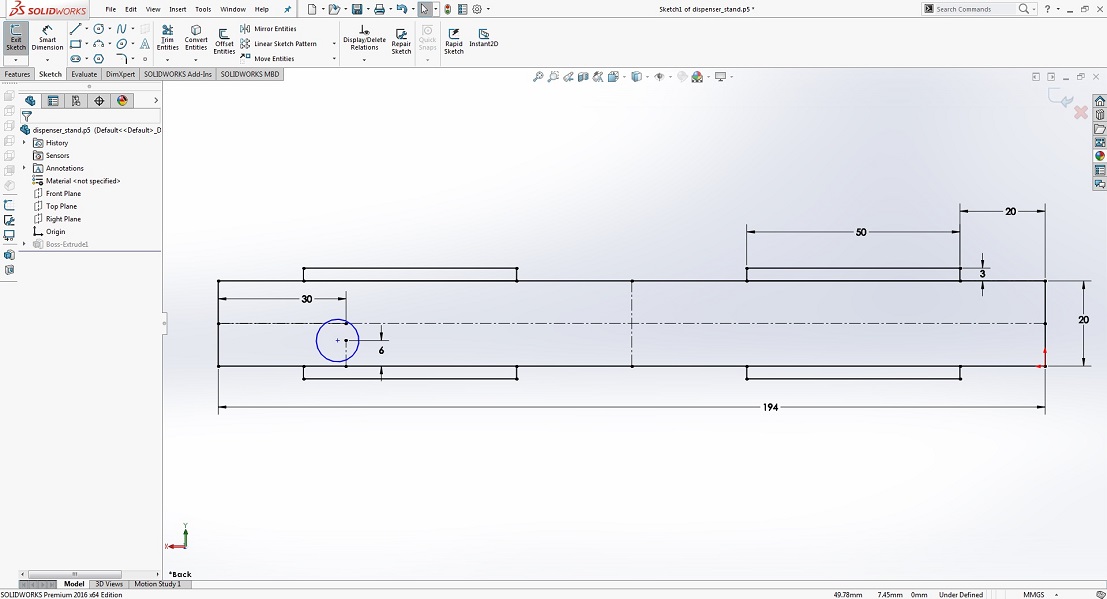Open Motion Study 1 tab
The width and height of the screenshot is (1107, 599).
(x=157, y=584)
